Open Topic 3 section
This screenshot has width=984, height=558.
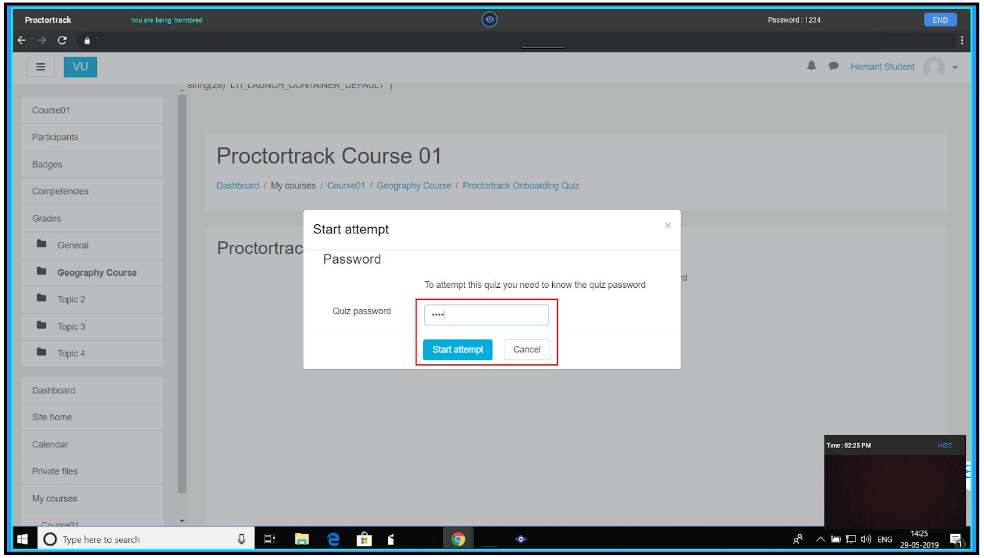point(92,326)
